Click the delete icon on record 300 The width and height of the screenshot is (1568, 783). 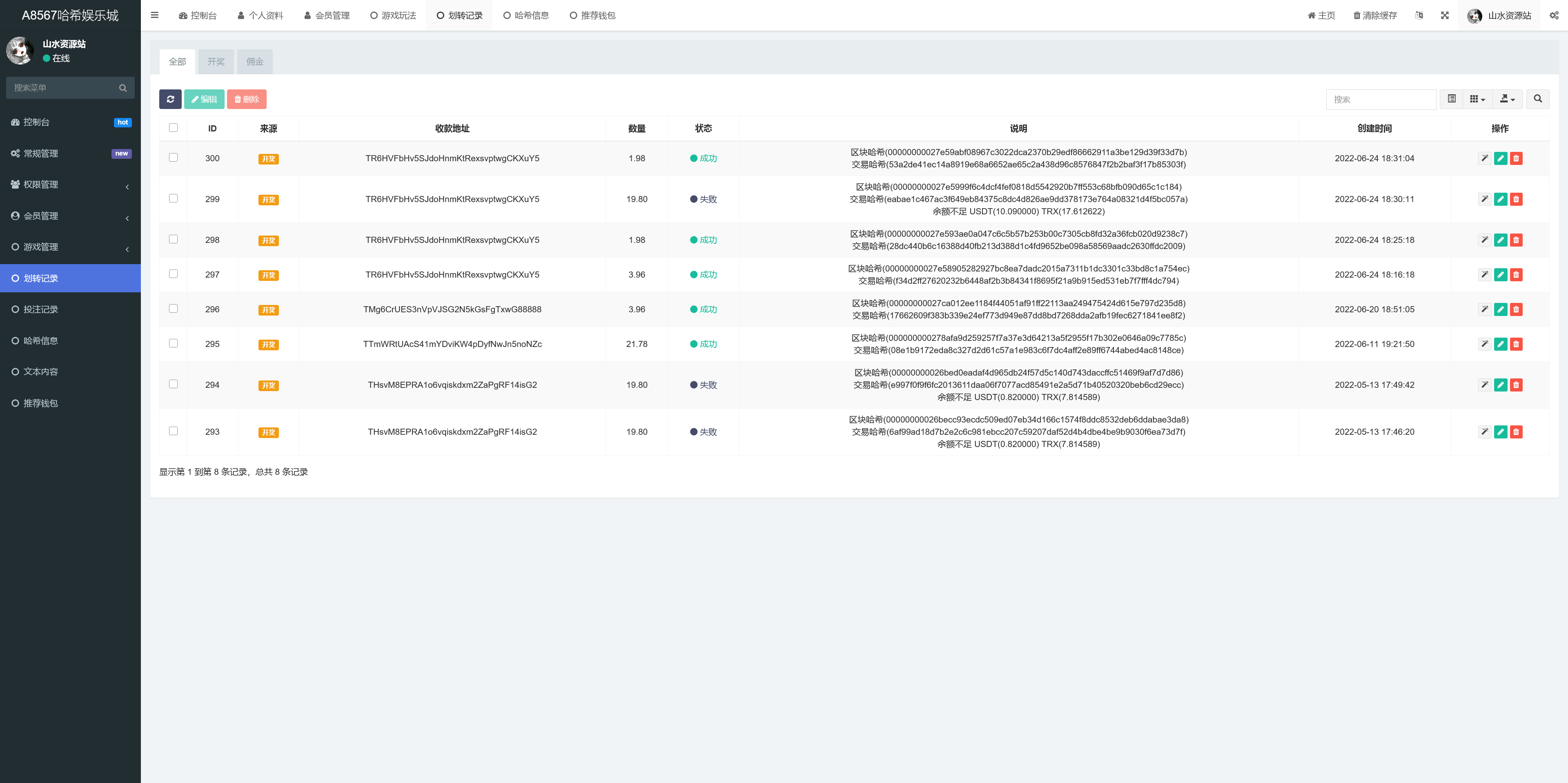coord(1516,158)
